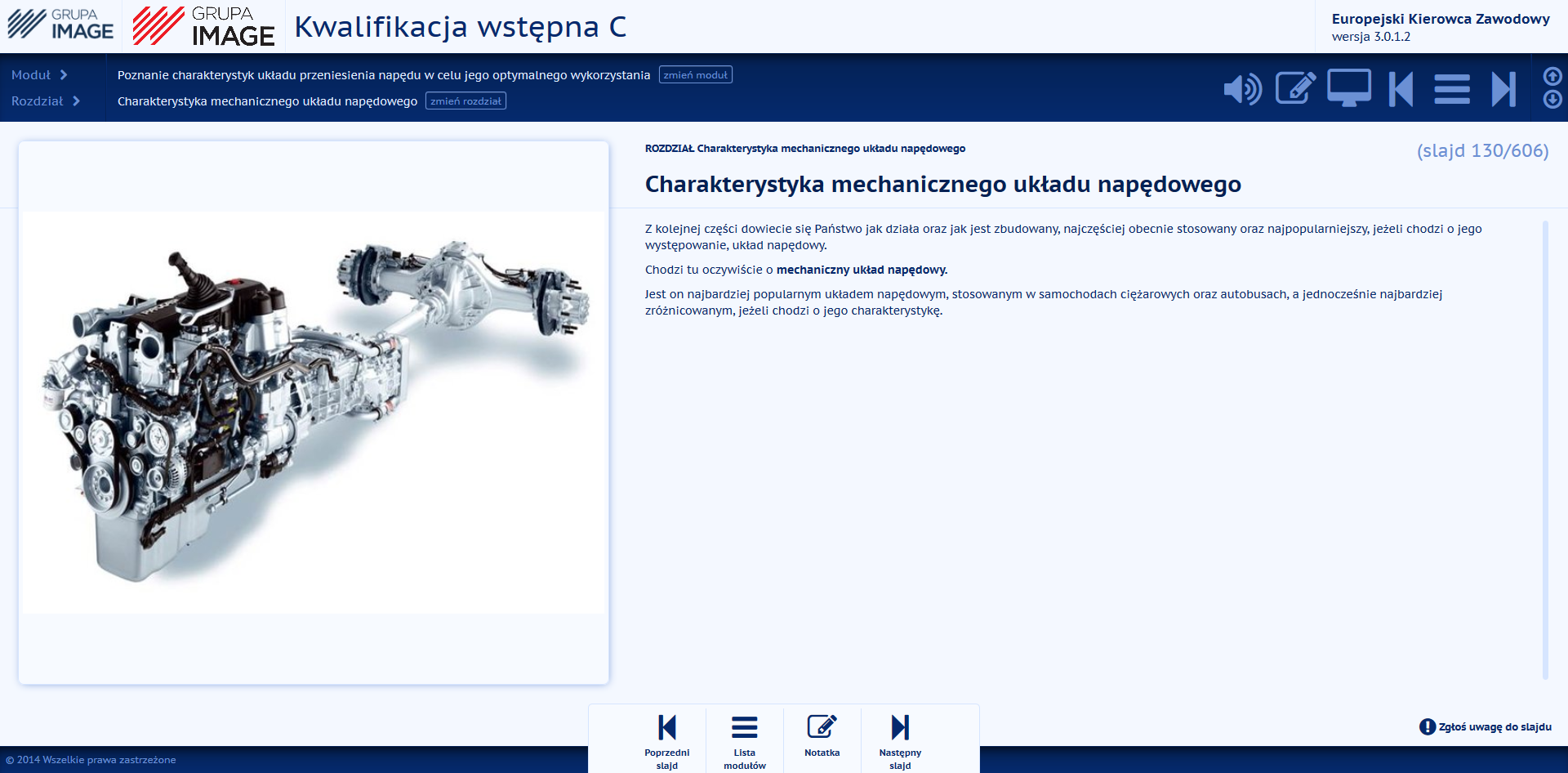This screenshot has width=1568, height=773.
Task: Click the slide counter '(slajd 130/606)'
Action: 1482,151
